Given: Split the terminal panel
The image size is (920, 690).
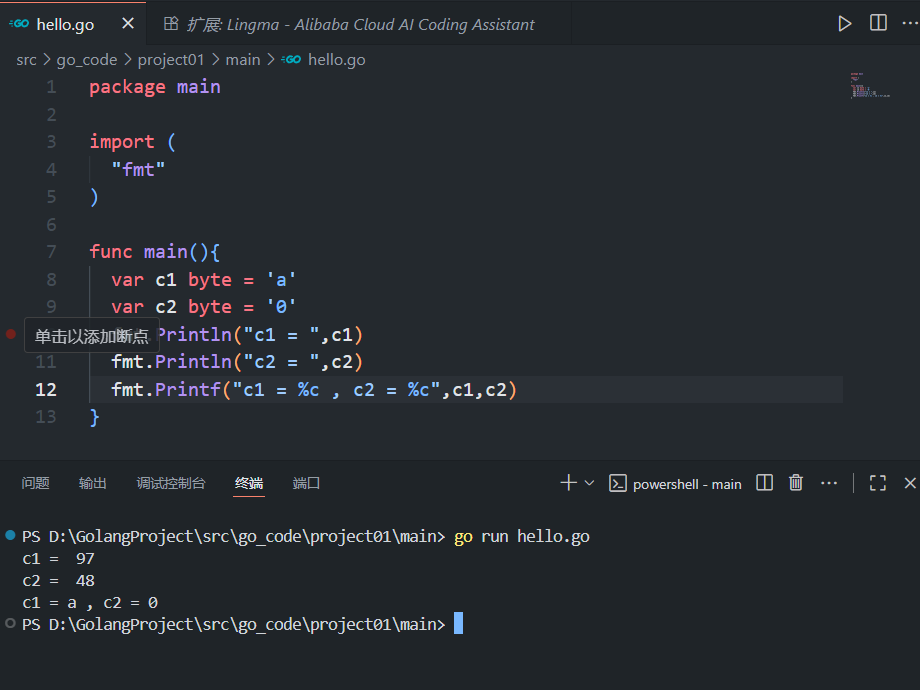Looking at the screenshot, I should point(764,483).
